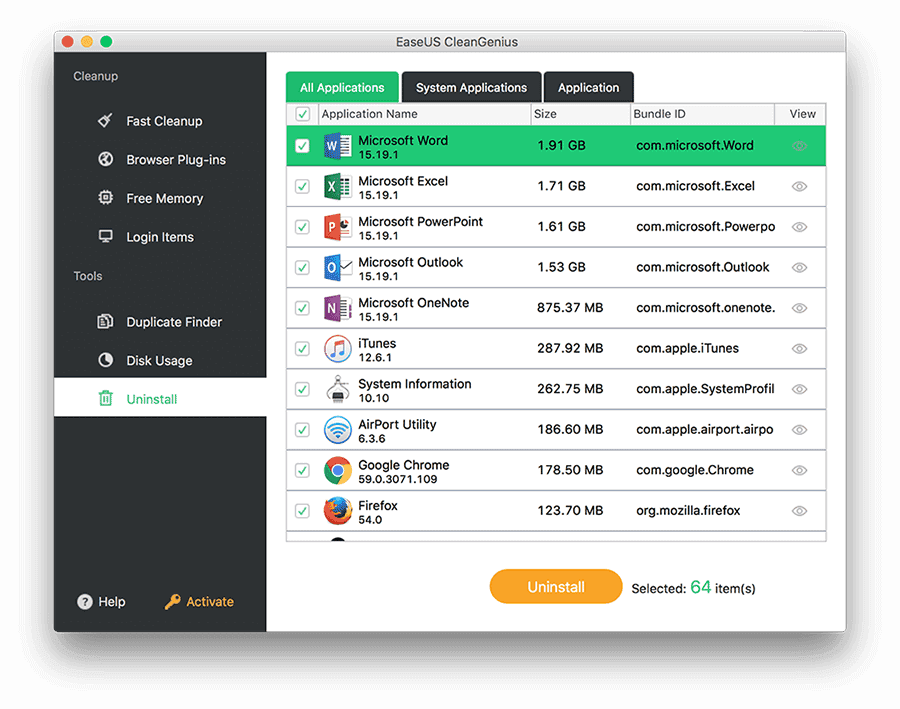Uncheck the Microsoft Word checkbox
The image size is (900, 709).
pos(302,146)
